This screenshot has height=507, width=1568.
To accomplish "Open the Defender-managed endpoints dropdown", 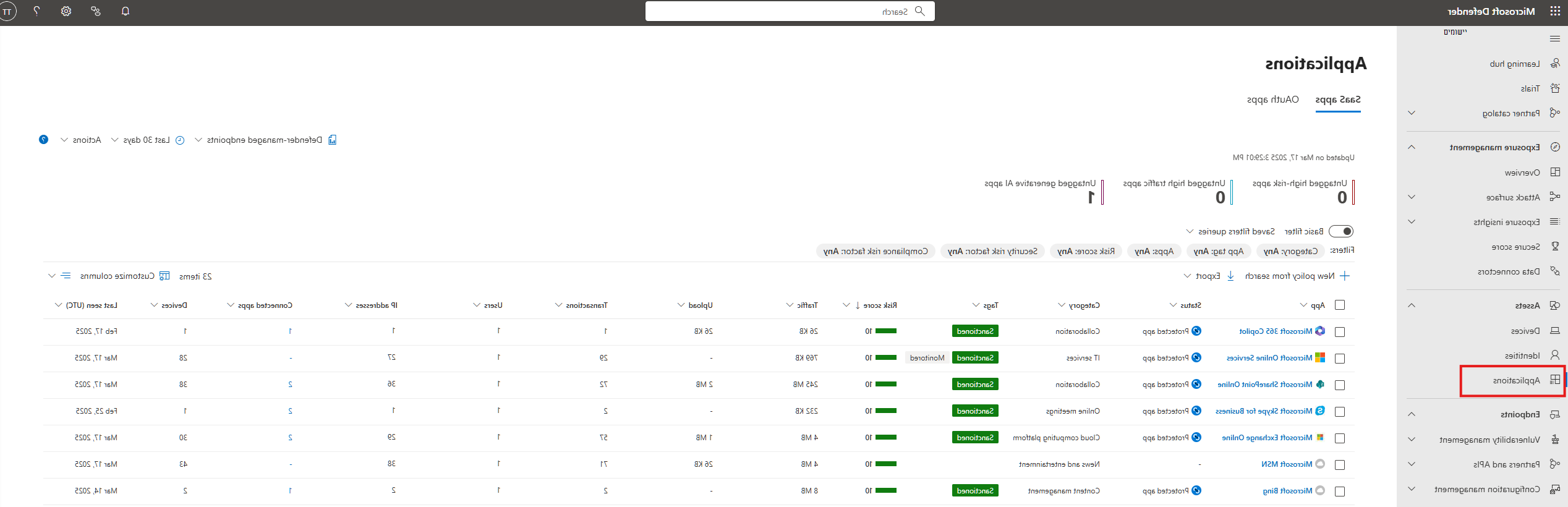I will 265,140.
